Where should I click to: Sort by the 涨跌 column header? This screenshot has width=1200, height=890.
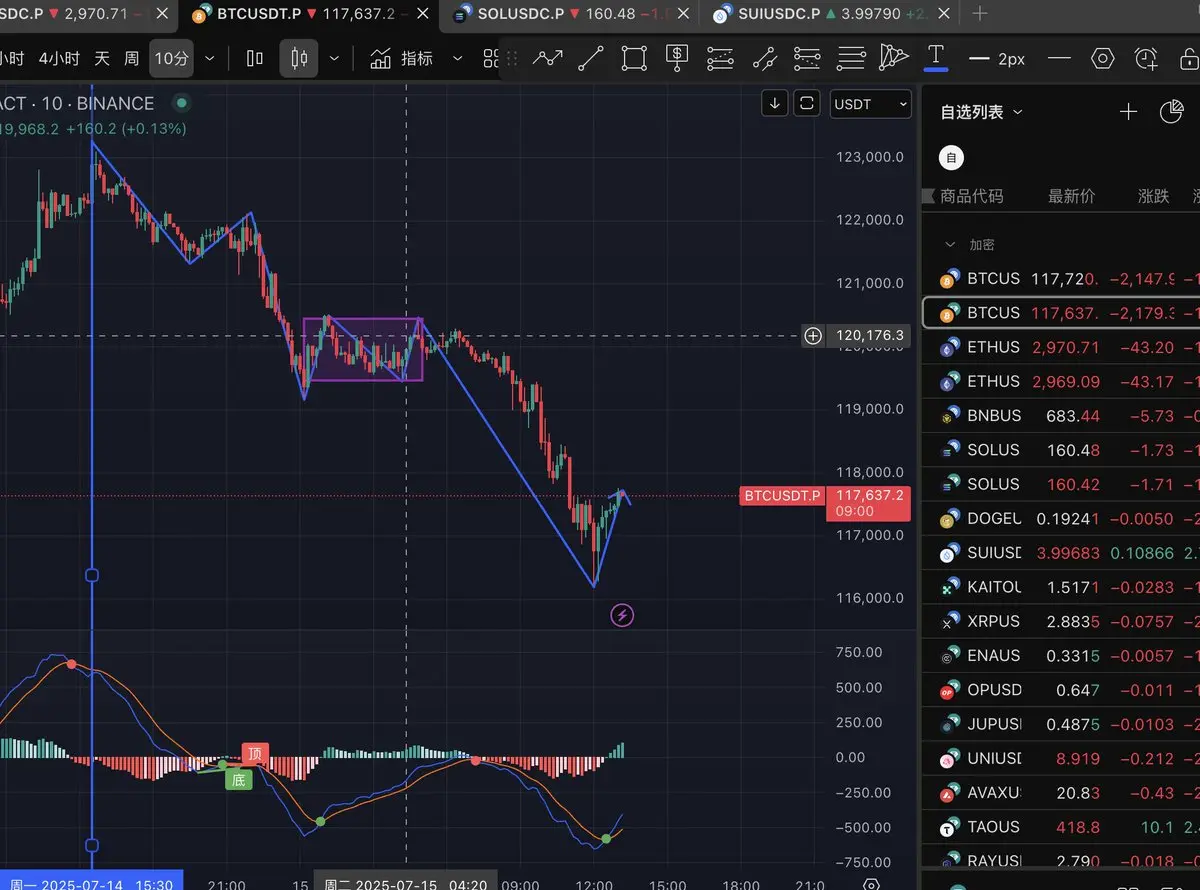pos(1153,196)
